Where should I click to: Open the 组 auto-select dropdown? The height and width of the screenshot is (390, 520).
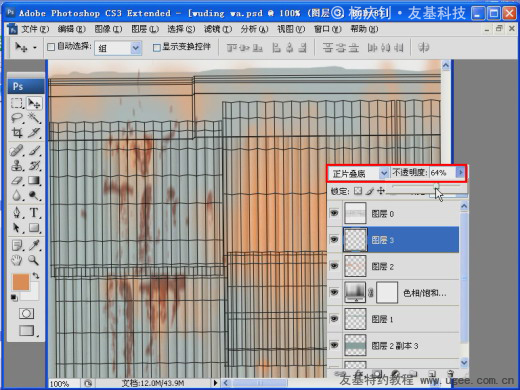click(x=118, y=48)
